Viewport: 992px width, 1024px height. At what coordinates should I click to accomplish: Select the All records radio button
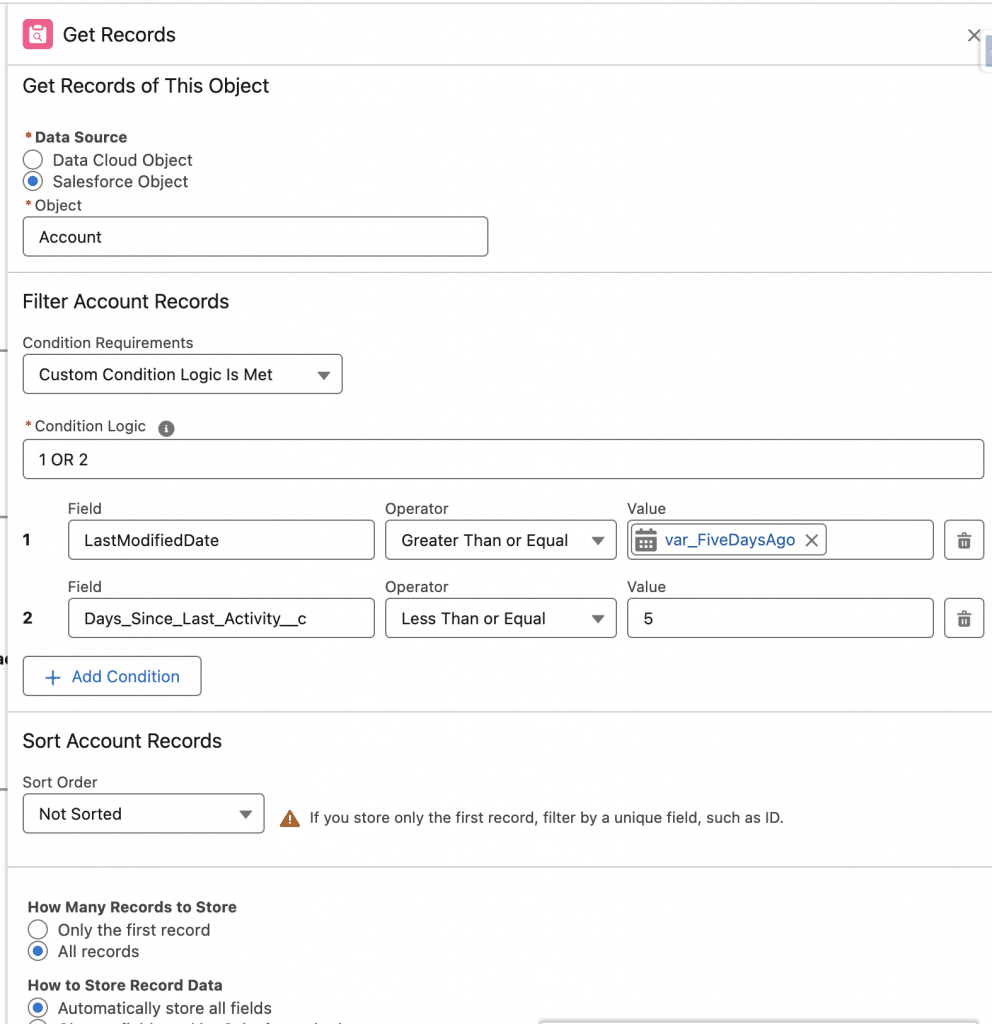pyautogui.click(x=38, y=952)
